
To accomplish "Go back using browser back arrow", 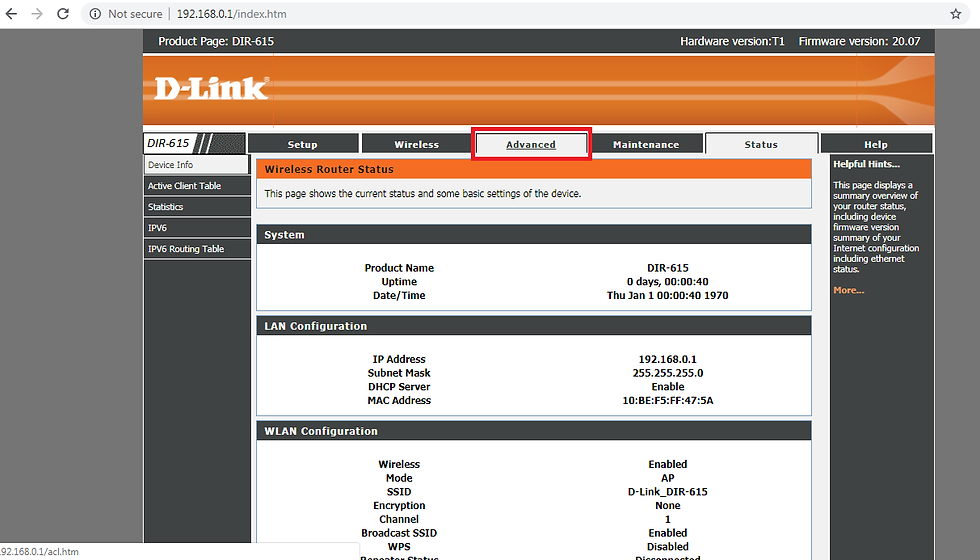I will click(11, 14).
